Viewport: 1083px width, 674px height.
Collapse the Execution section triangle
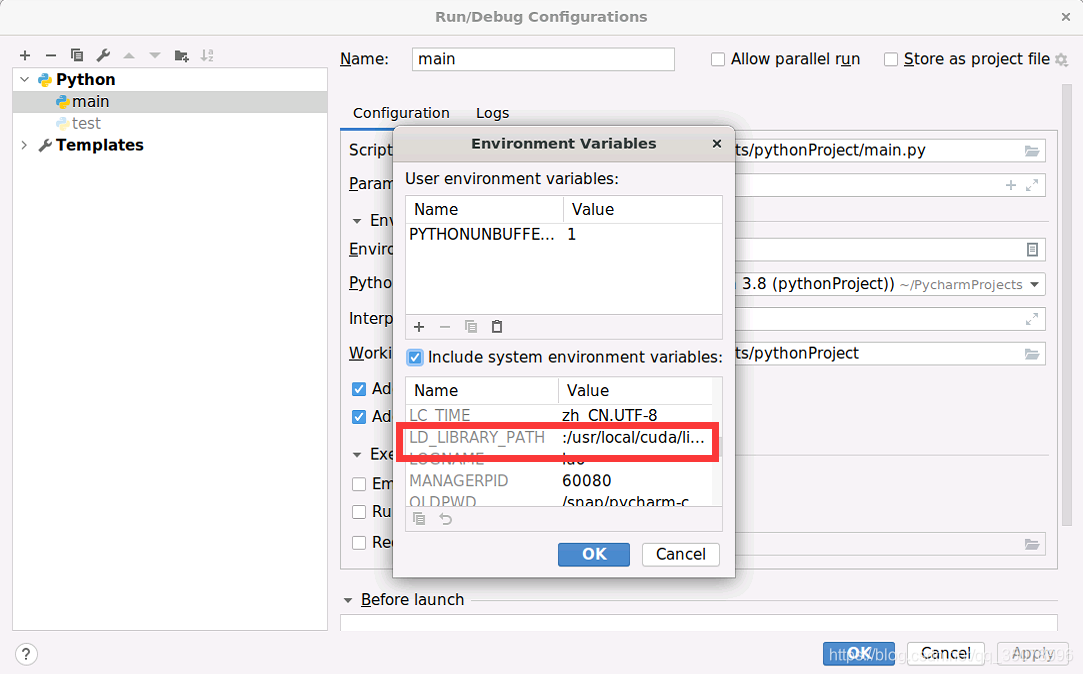tap(356, 454)
